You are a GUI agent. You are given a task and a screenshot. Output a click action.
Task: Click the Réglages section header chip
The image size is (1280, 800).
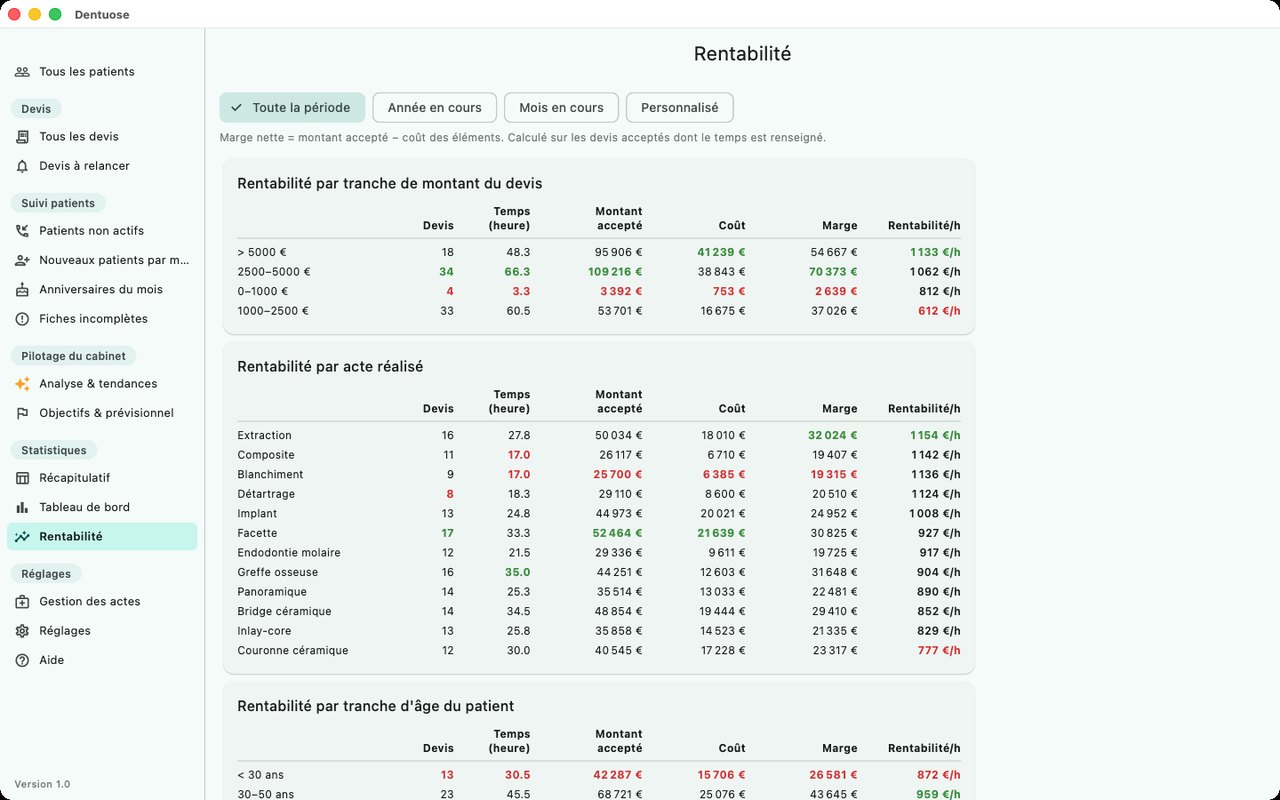(x=46, y=574)
